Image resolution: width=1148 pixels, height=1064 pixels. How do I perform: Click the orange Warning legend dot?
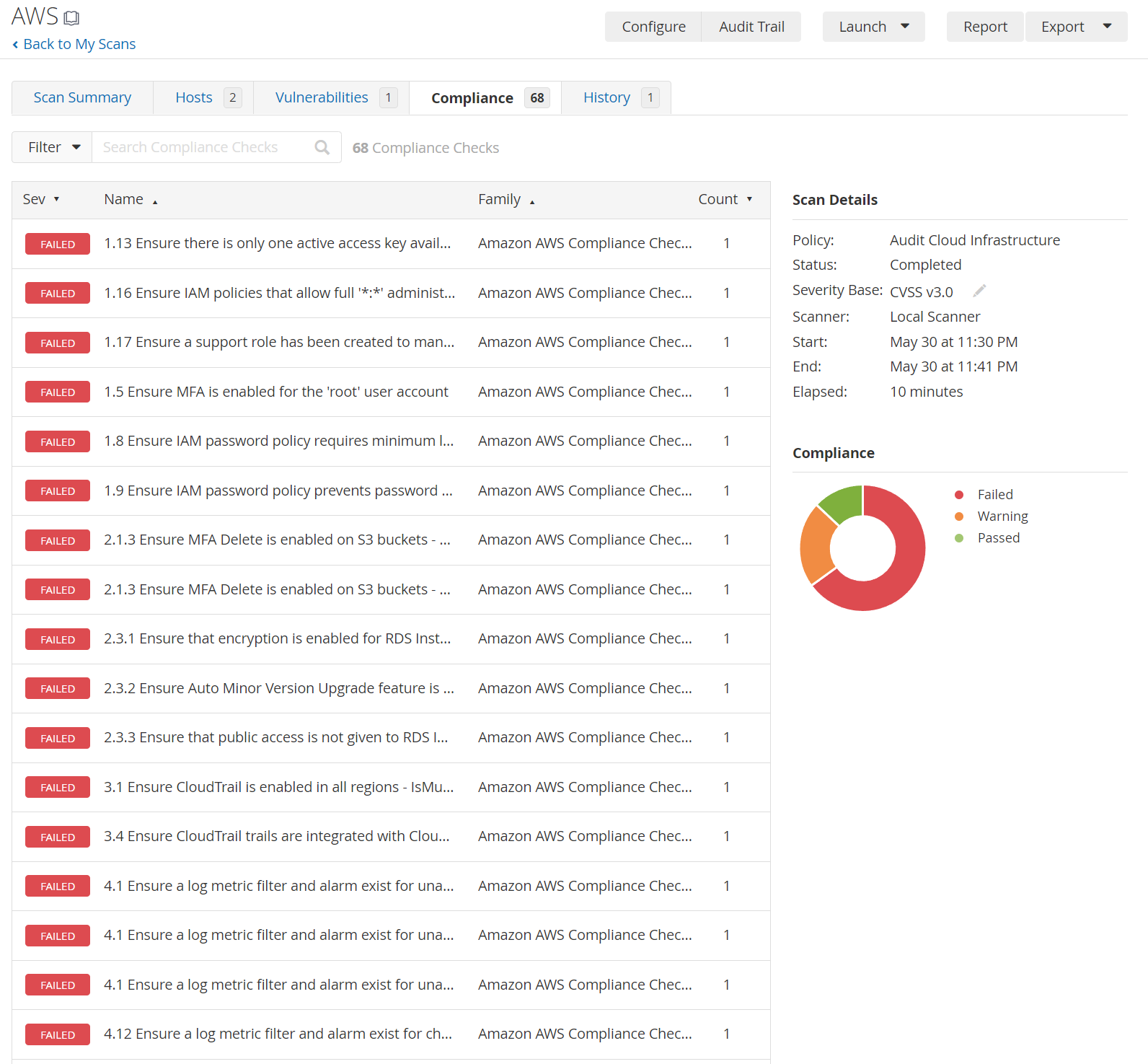pos(959,516)
